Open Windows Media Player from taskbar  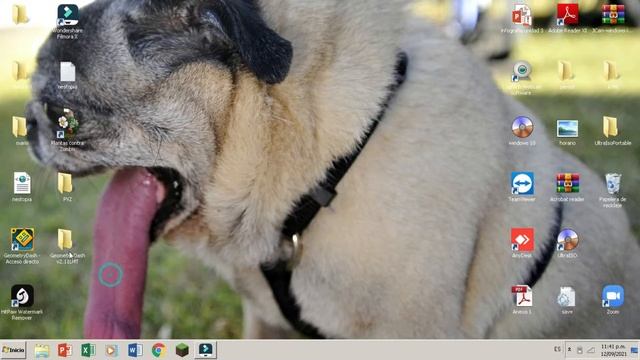(x=111, y=350)
